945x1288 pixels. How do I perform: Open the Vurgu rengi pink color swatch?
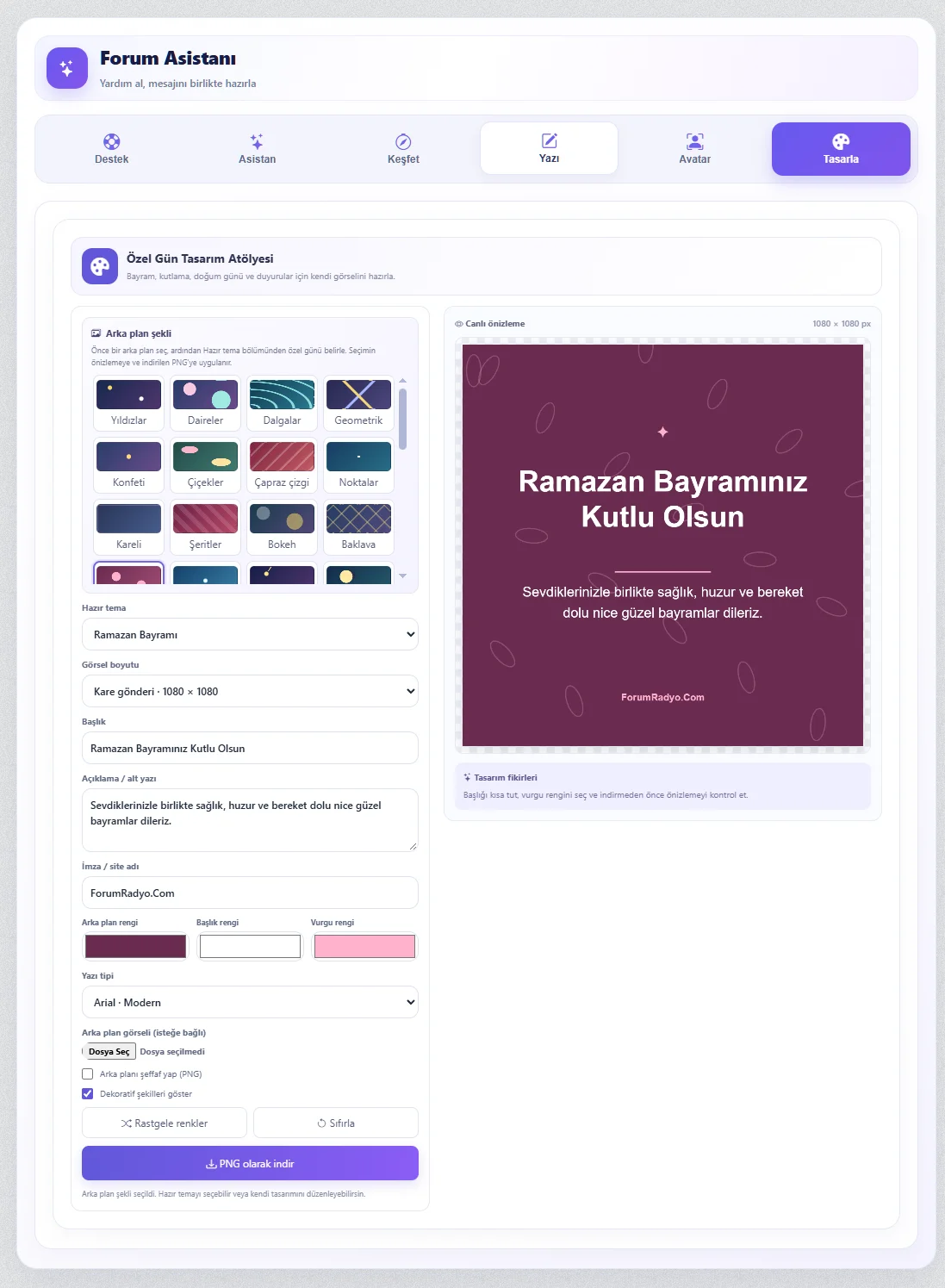[x=364, y=946]
